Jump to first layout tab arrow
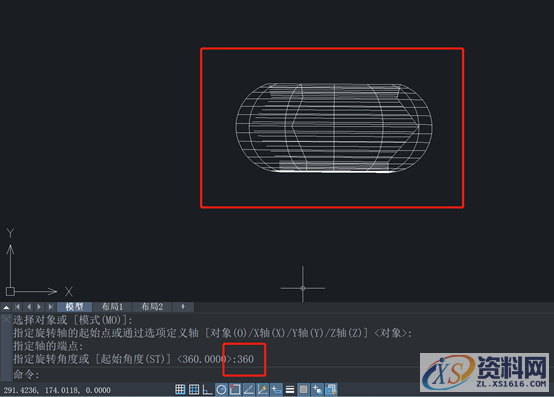Image resolution: width=554 pixels, height=397 pixels. tap(17, 307)
